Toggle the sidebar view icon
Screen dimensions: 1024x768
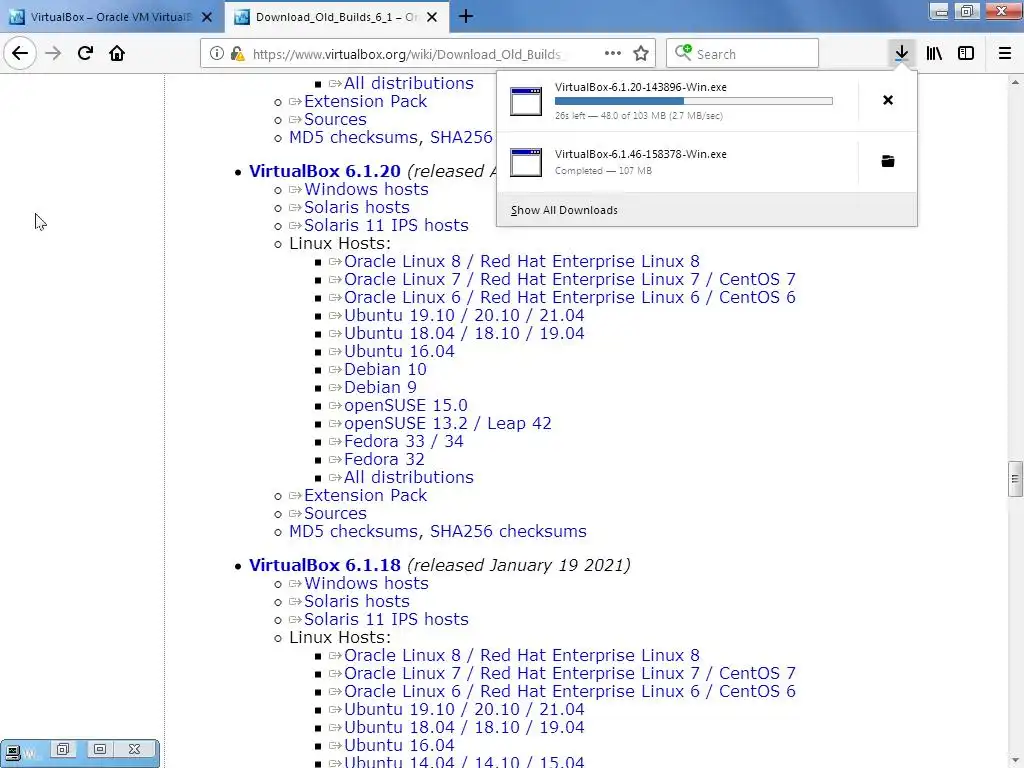(x=966, y=53)
